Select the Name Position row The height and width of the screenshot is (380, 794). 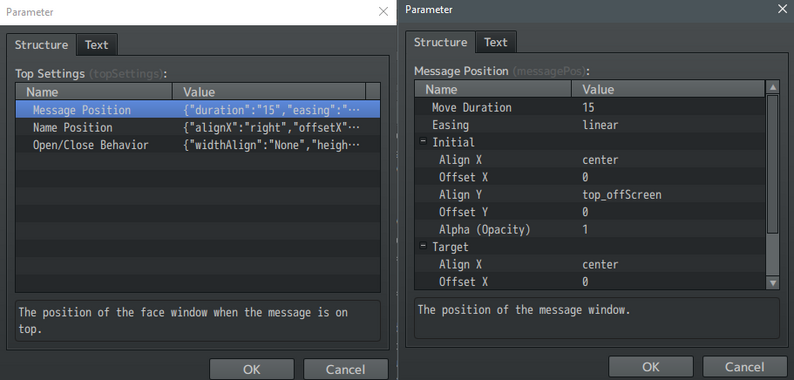point(197,127)
